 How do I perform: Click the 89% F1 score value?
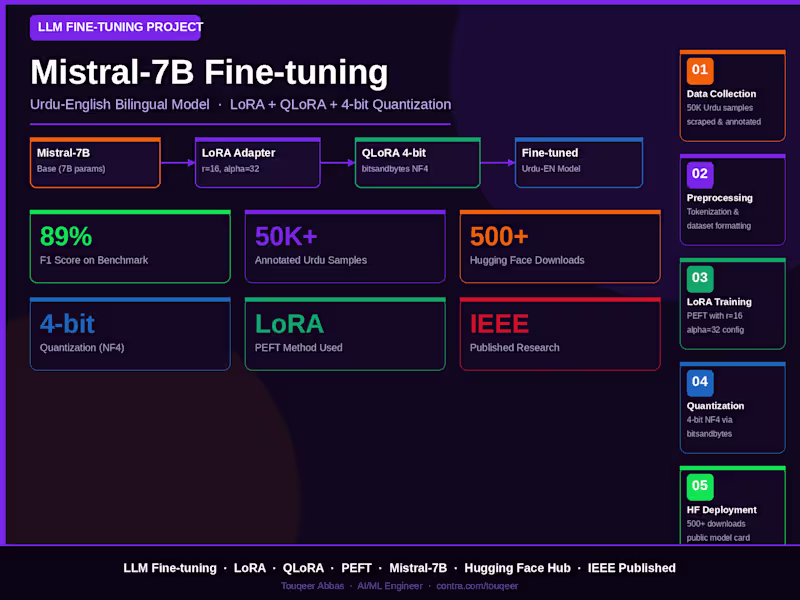pos(66,236)
